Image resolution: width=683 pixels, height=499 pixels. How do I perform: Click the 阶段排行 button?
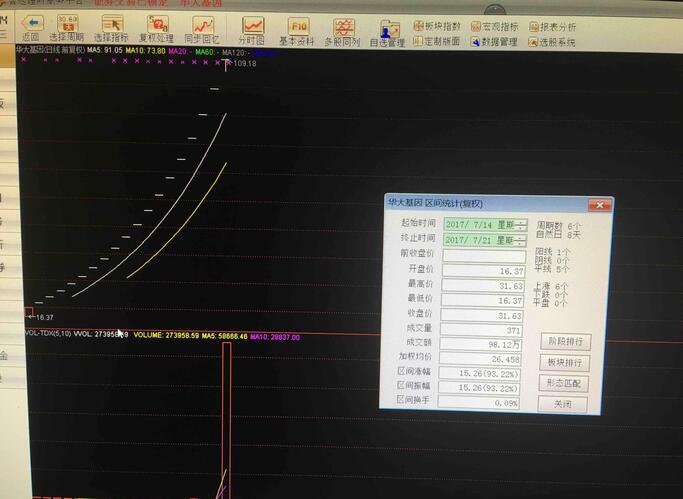click(565, 341)
